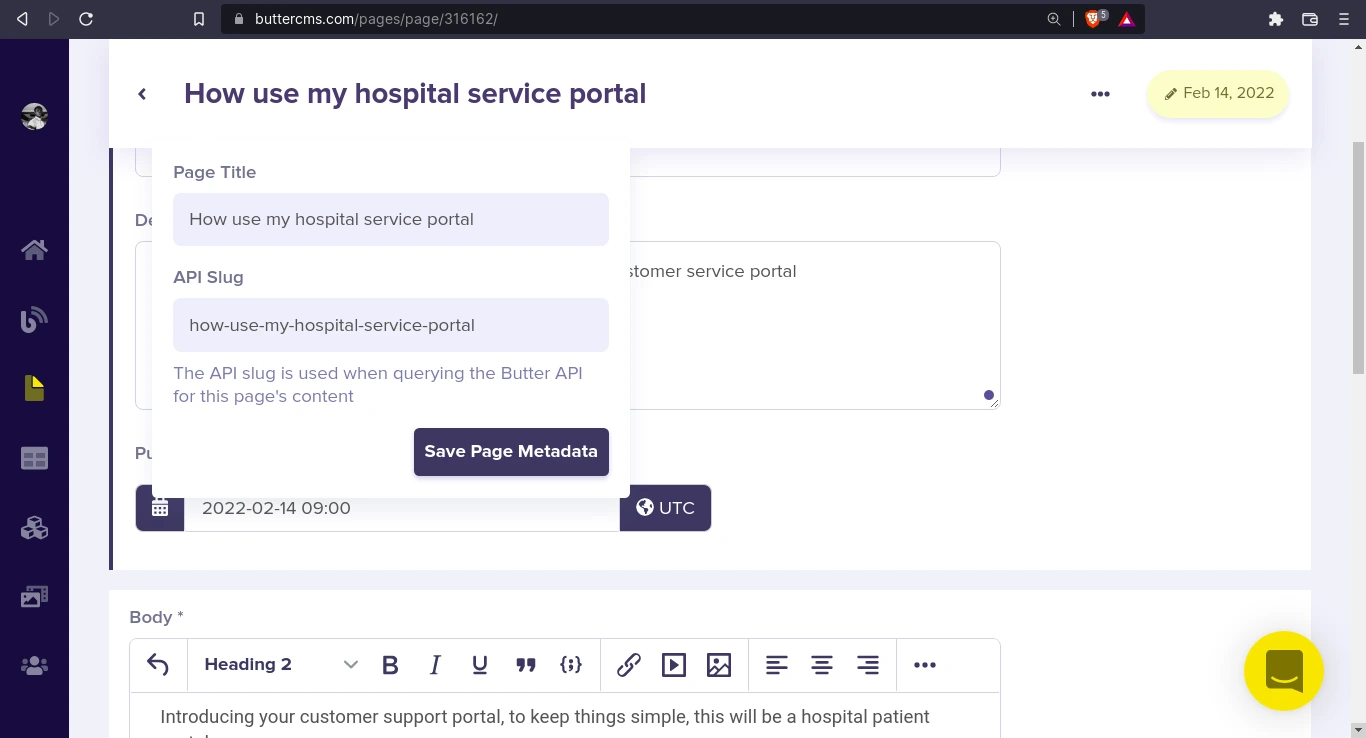1366x738 pixels.
Task: Click the body text starting 'Introducing your customer'
Action: (x=545, y=717)
